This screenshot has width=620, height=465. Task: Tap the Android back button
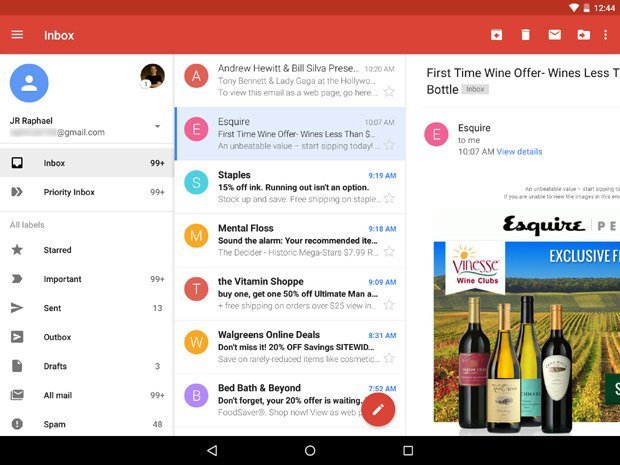tap(212, 450)
